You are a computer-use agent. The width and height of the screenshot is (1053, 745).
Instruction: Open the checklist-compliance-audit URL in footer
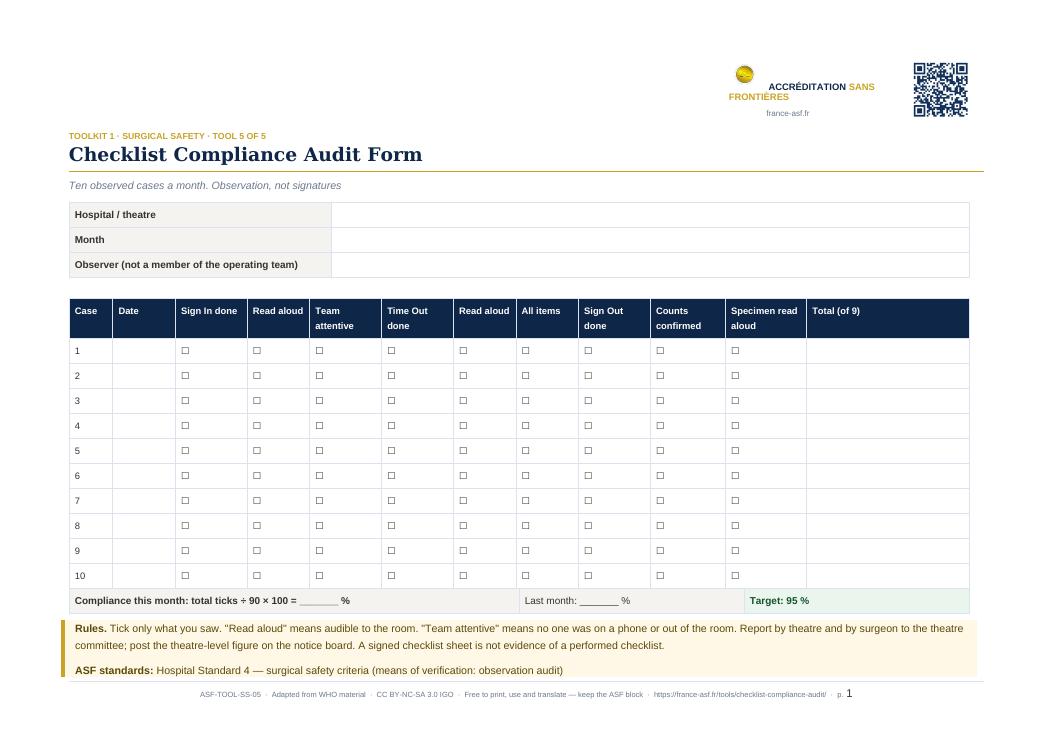739,695
